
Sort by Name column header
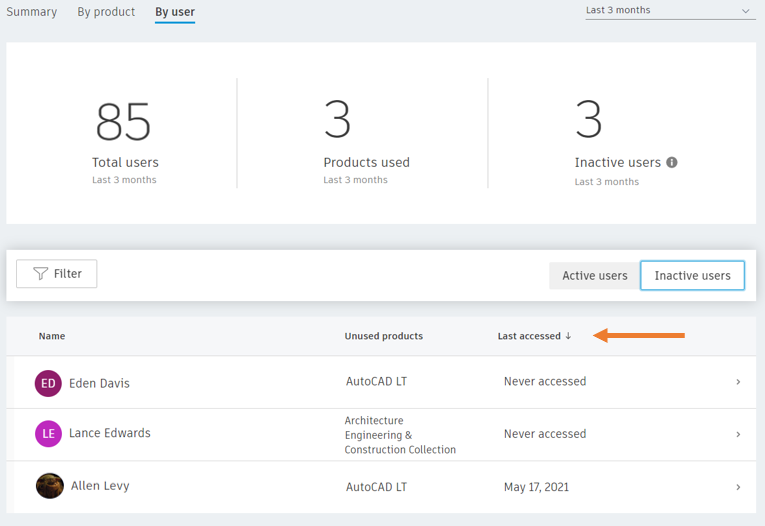coord(52,336)
